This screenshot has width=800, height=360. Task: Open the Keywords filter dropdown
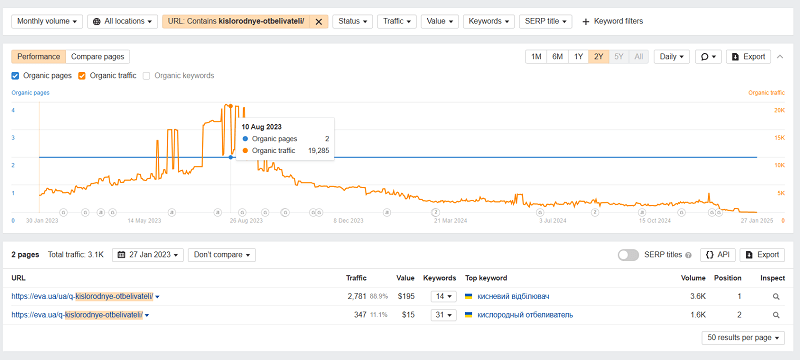(489, 21)
